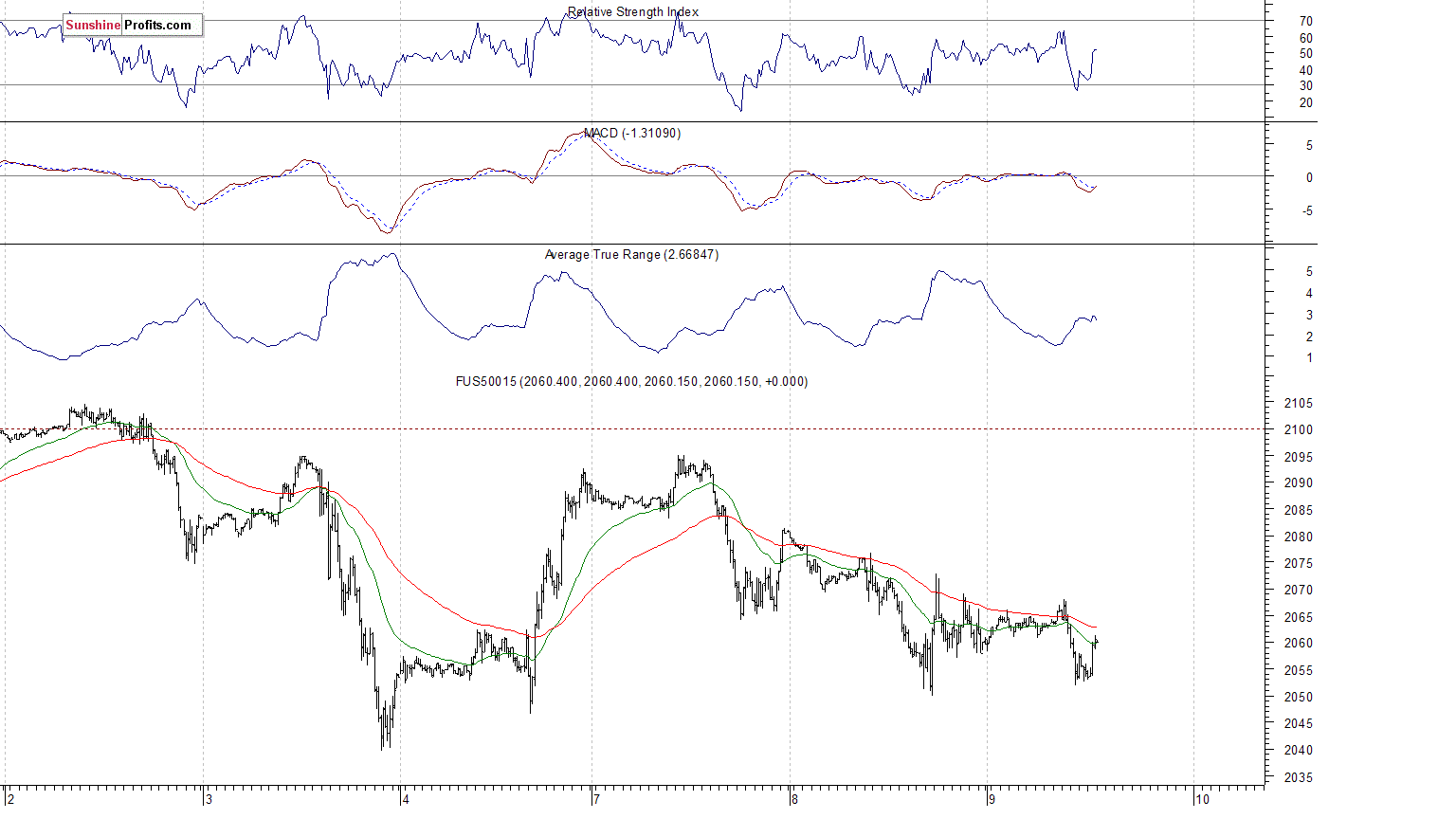Click date axis label 8
The height and width of the screenshot is (819, 1456).
click(x=794, y=800)
